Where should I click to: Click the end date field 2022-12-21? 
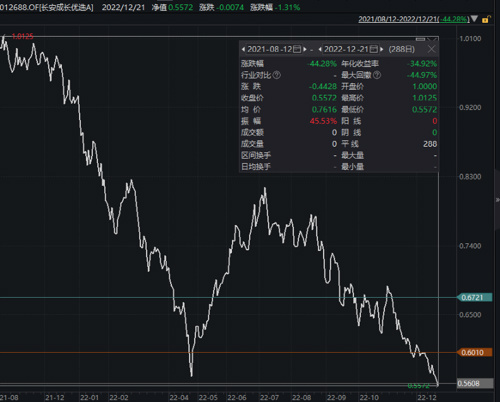point(346,49)
